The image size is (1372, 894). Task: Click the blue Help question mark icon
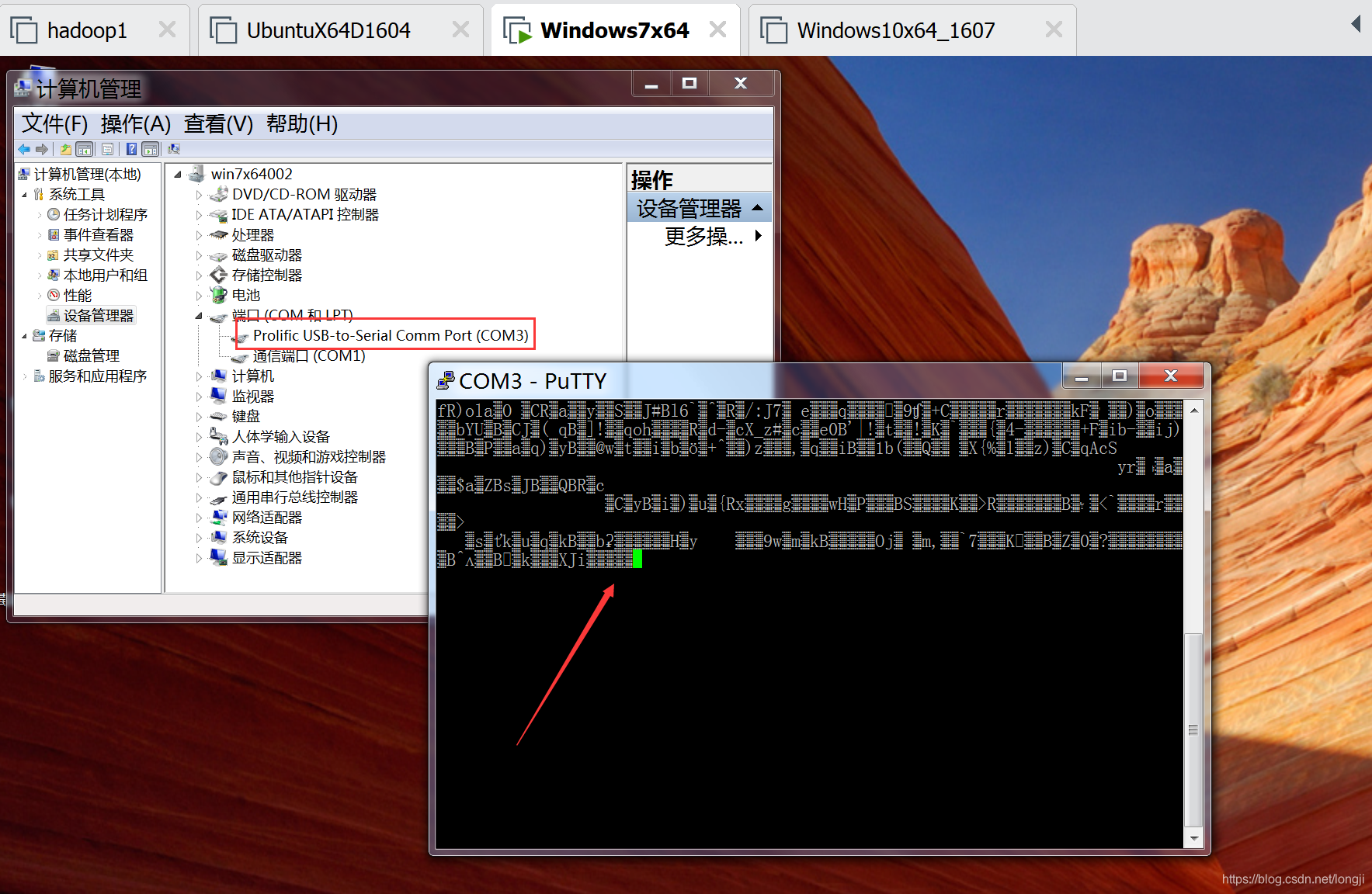click(x=132, y=149)
